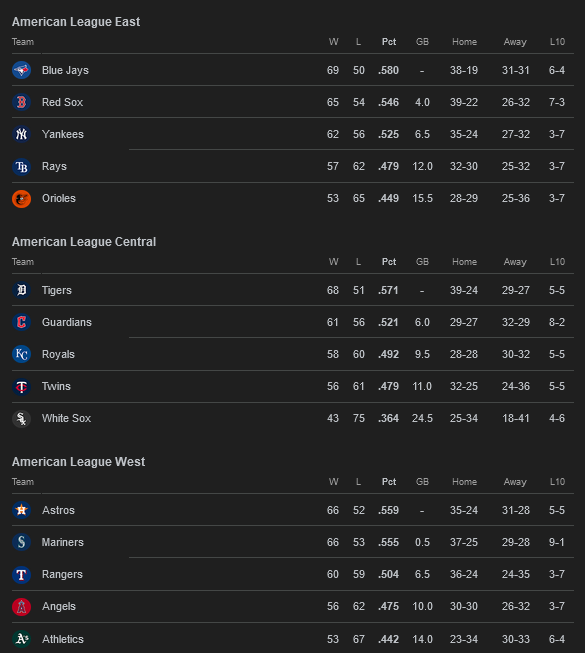The height and width of the screenshot is (653, 585).
Task: Click the Blue Jays team logo
Action: click(22, 70)
